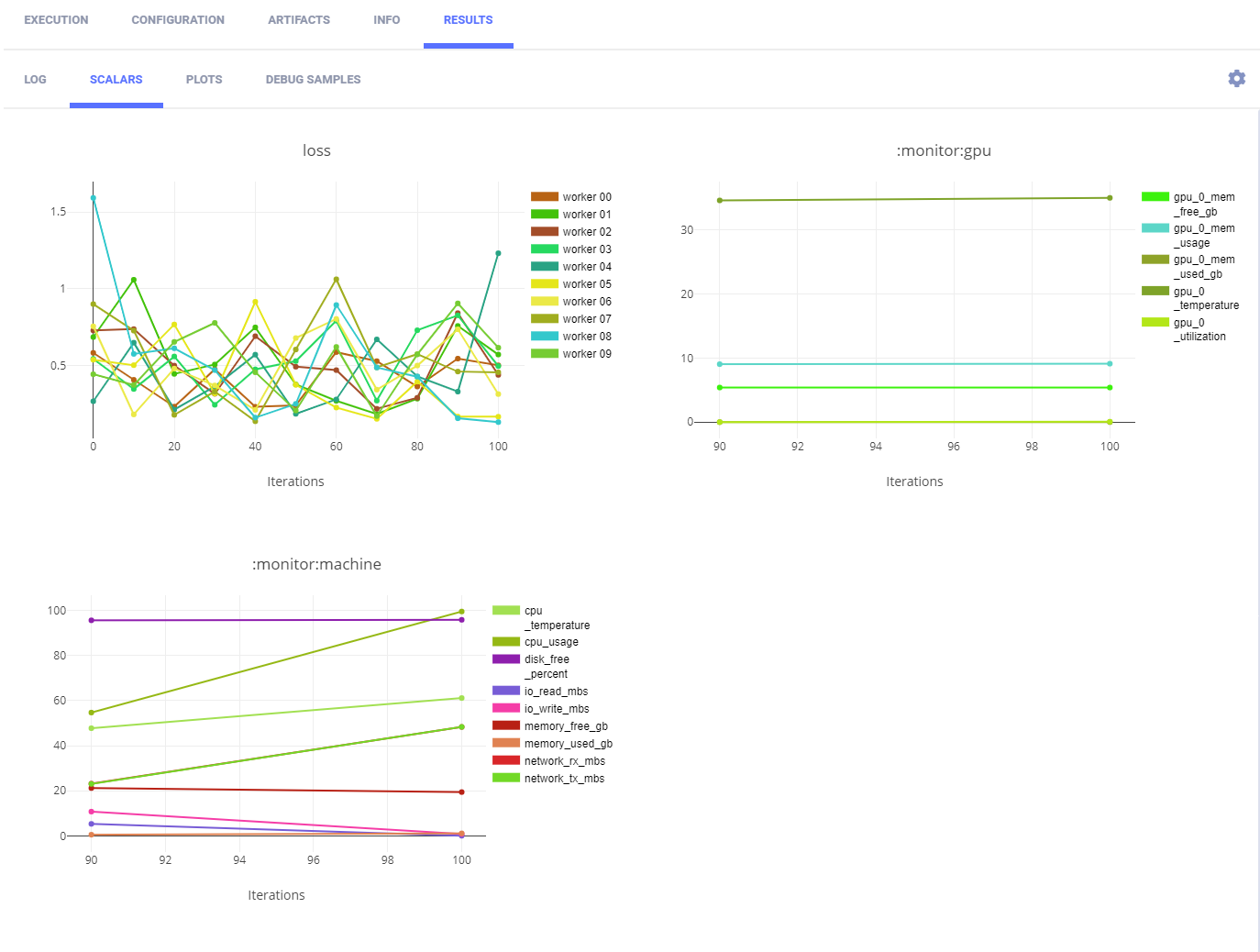
Task: Switch to the Plots sub-tab
Action: [x=204, y=80]
